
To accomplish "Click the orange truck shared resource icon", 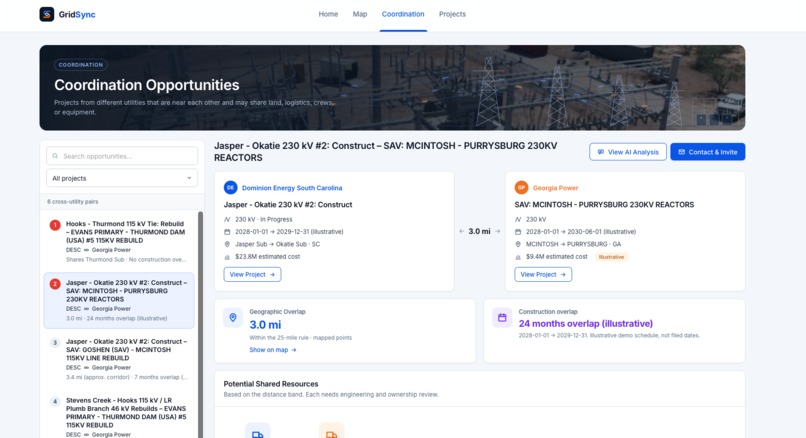I will tap(332, 432).
